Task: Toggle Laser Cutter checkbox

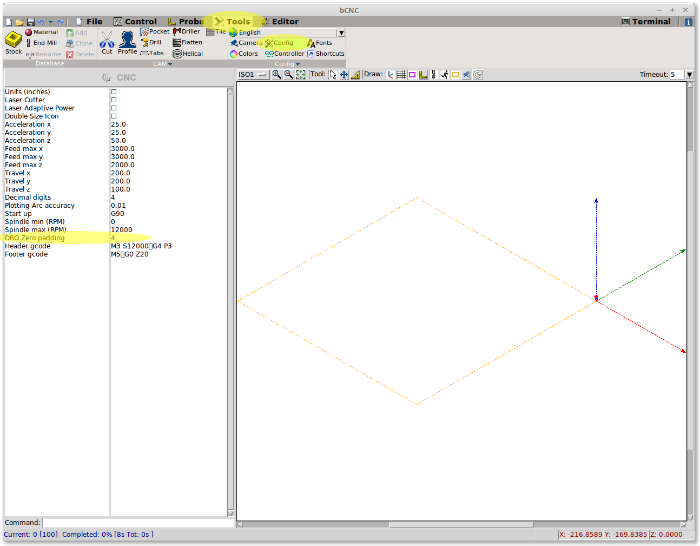Action: coord(114,100)
